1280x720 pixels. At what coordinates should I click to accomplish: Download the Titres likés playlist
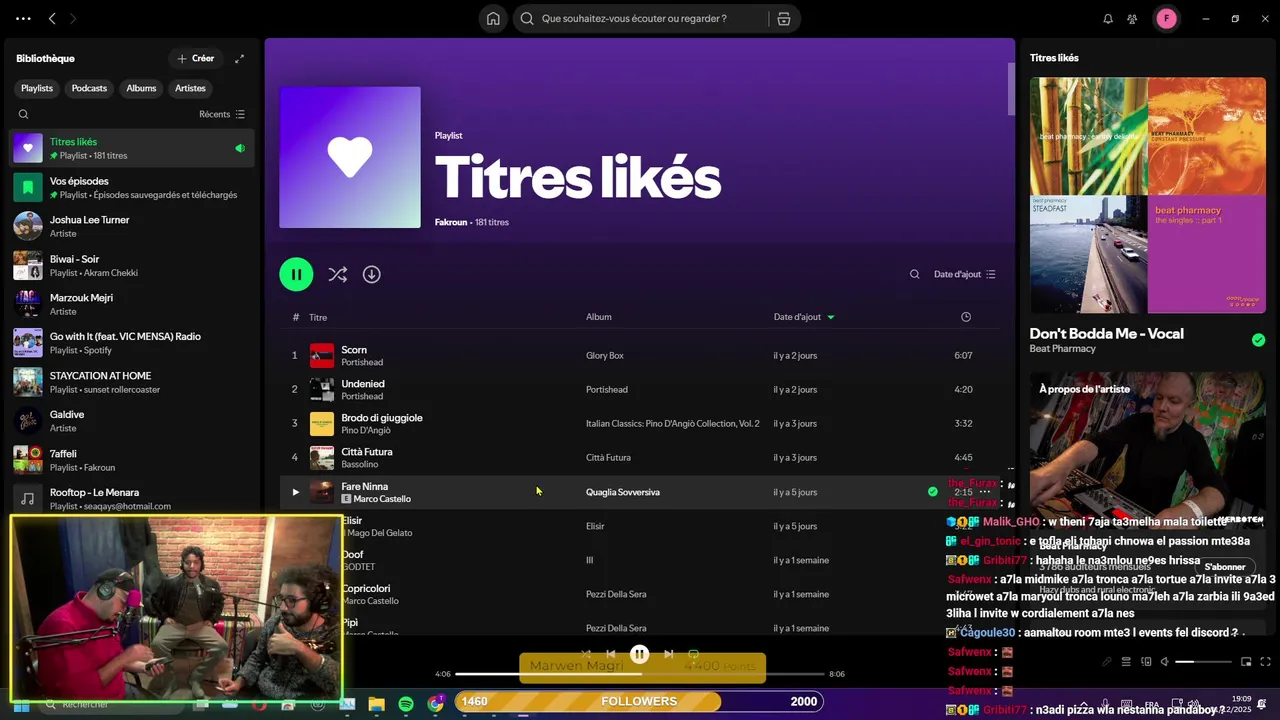point(372,274)
